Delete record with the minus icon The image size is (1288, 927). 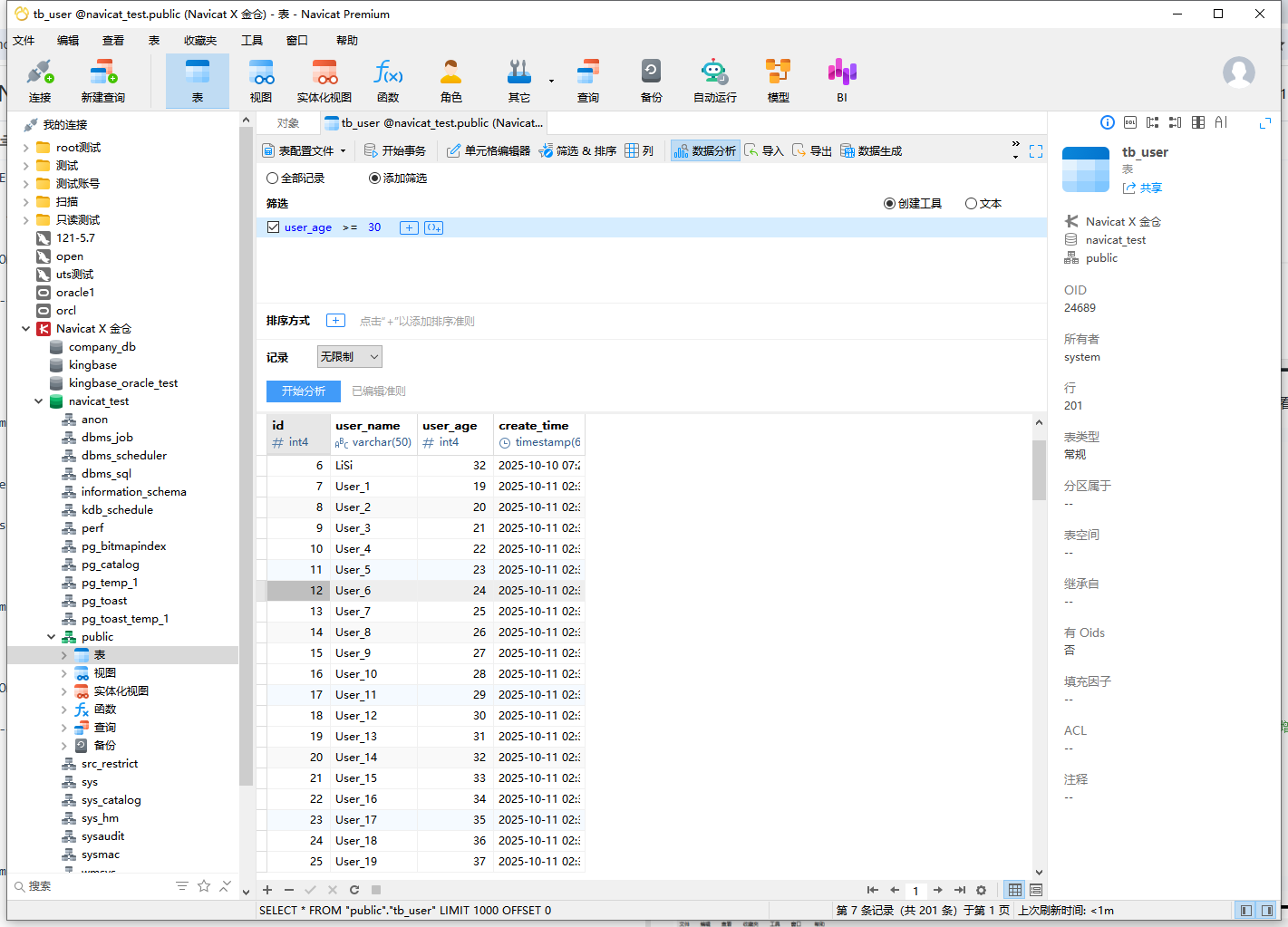coord(289,890)
